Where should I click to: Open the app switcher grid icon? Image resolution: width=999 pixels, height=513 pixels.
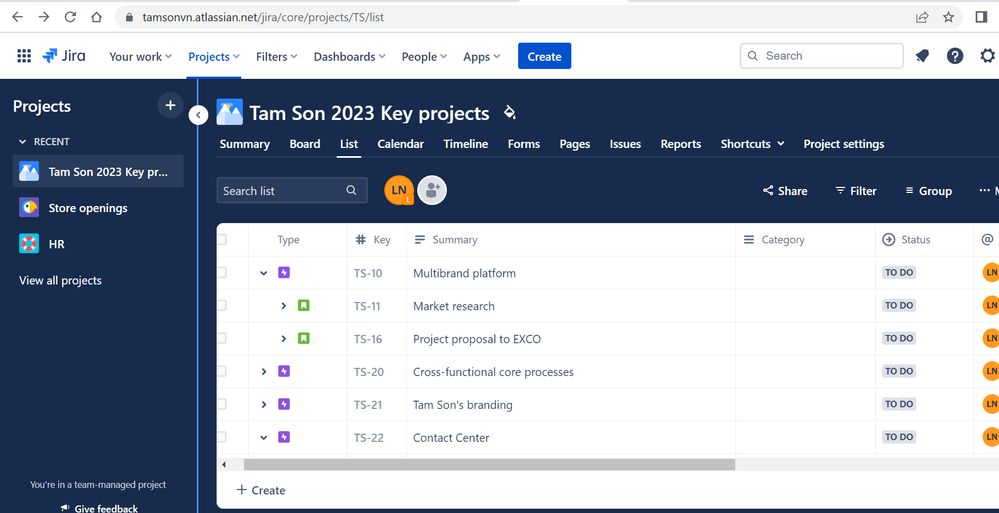point(24,56)
